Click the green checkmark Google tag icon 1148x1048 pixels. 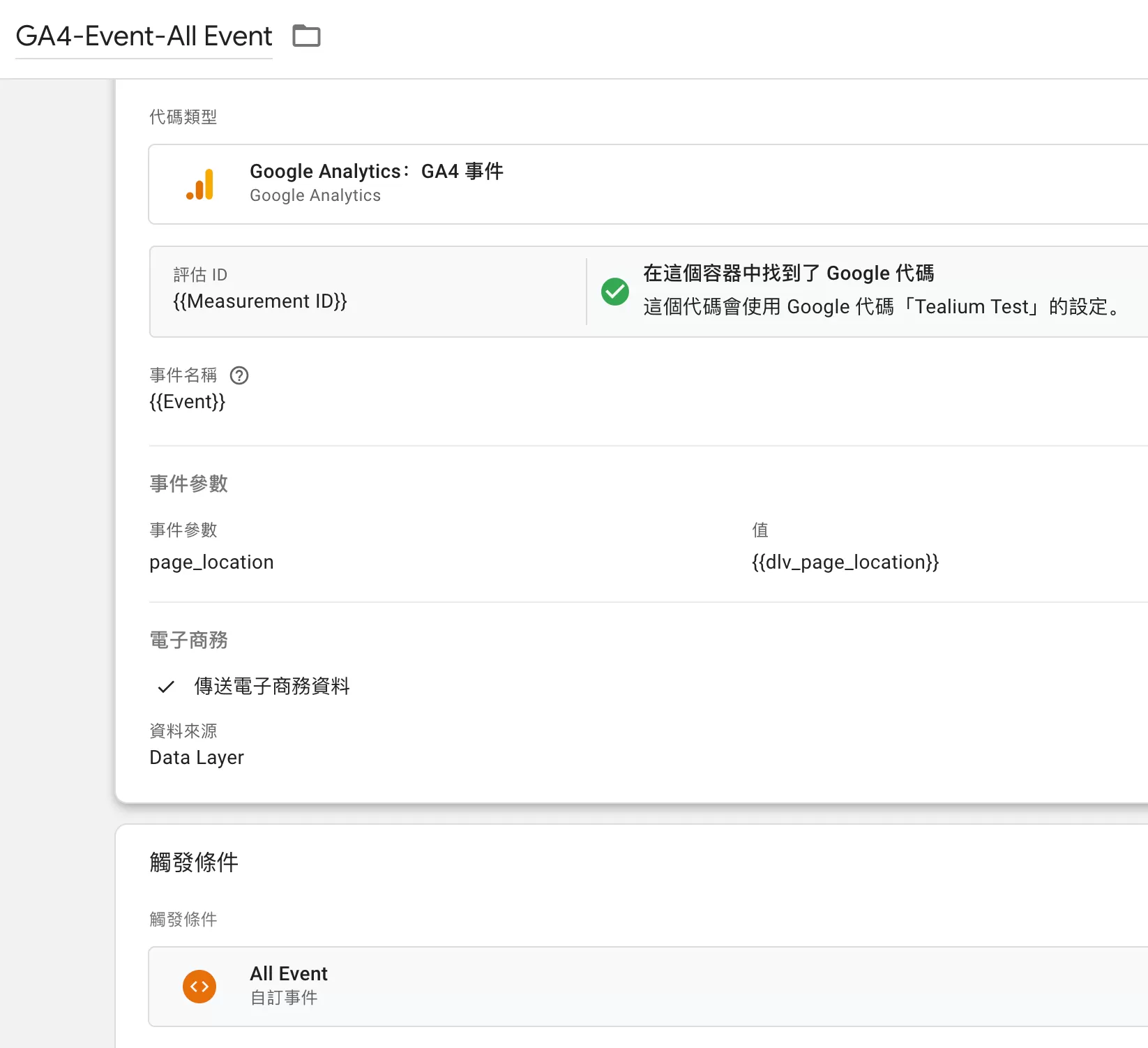pos(615,292)
